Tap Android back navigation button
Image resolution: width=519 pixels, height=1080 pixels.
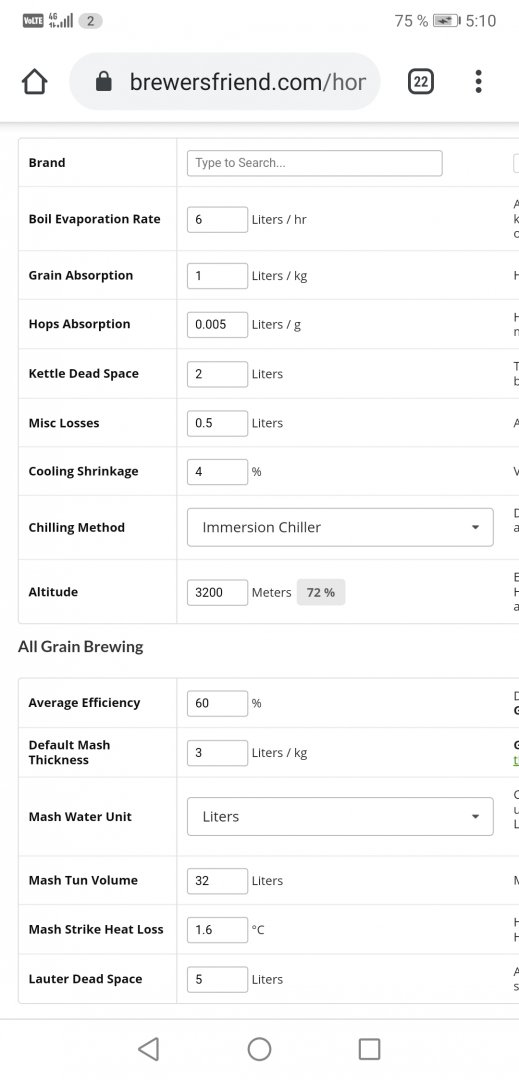pos(148,1049)
